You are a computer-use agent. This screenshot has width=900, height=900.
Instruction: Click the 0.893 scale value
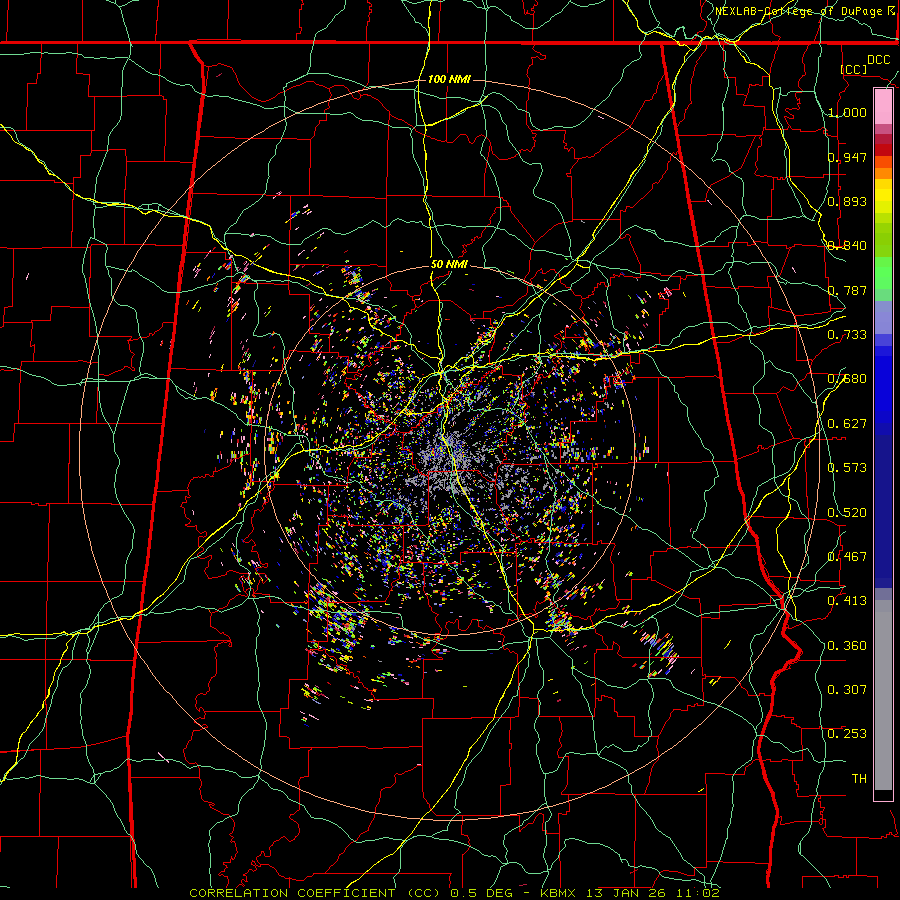[847, 201]
